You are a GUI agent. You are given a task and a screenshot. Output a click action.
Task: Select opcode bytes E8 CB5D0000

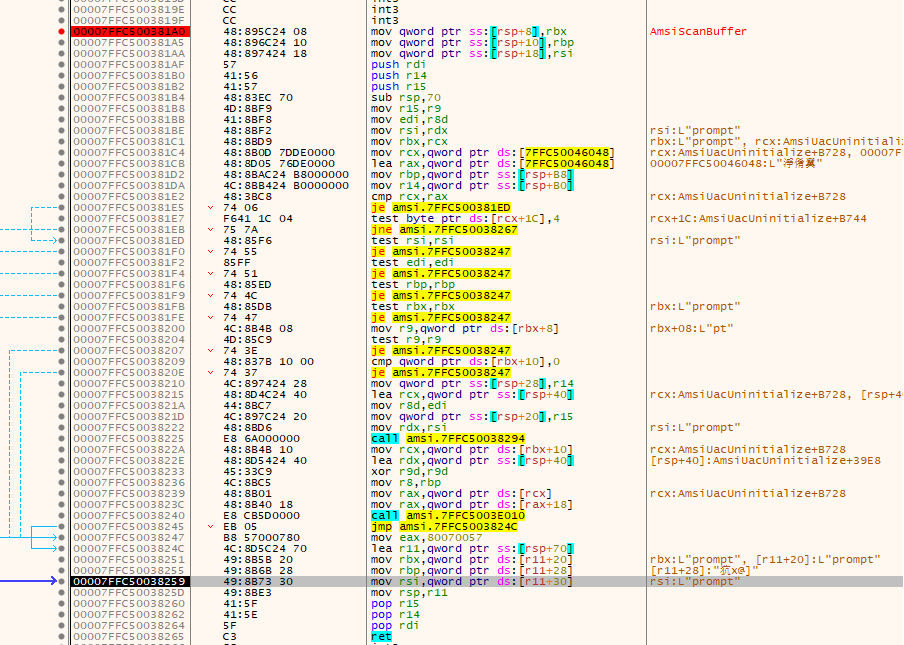(262, 515)
